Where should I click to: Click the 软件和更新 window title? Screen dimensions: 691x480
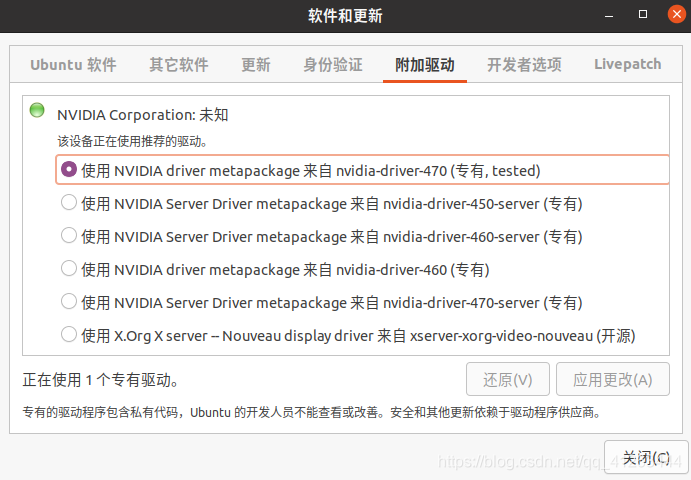coord(345,16)
